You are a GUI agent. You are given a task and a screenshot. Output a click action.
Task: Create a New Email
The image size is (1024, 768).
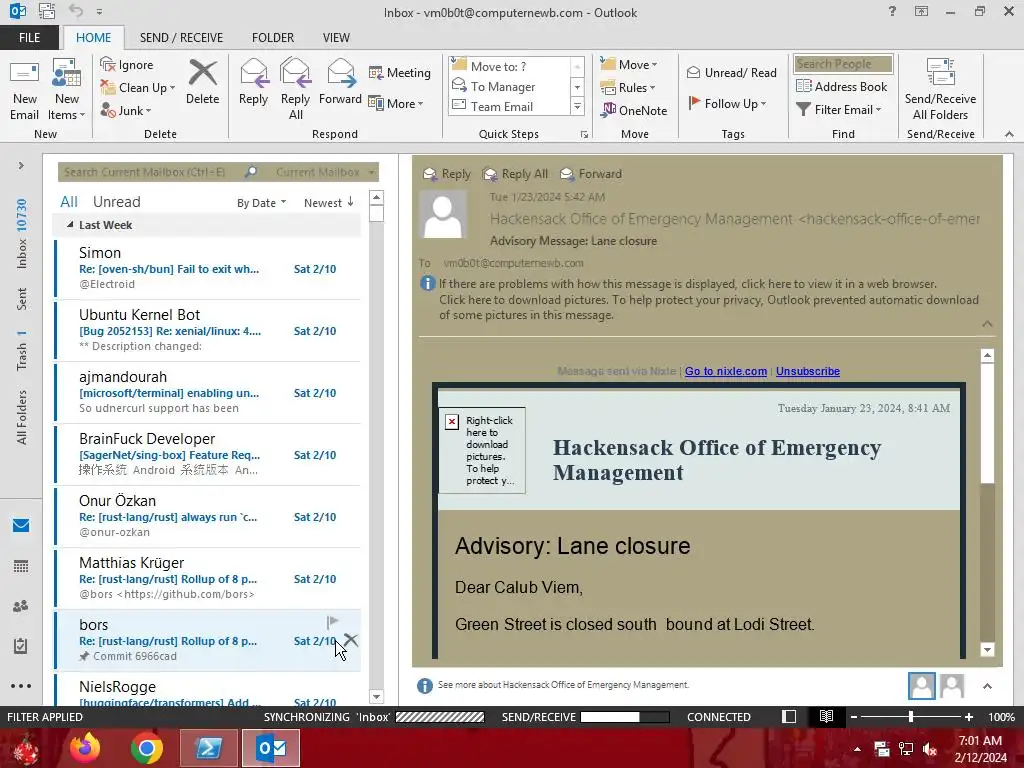coord(25,90)
